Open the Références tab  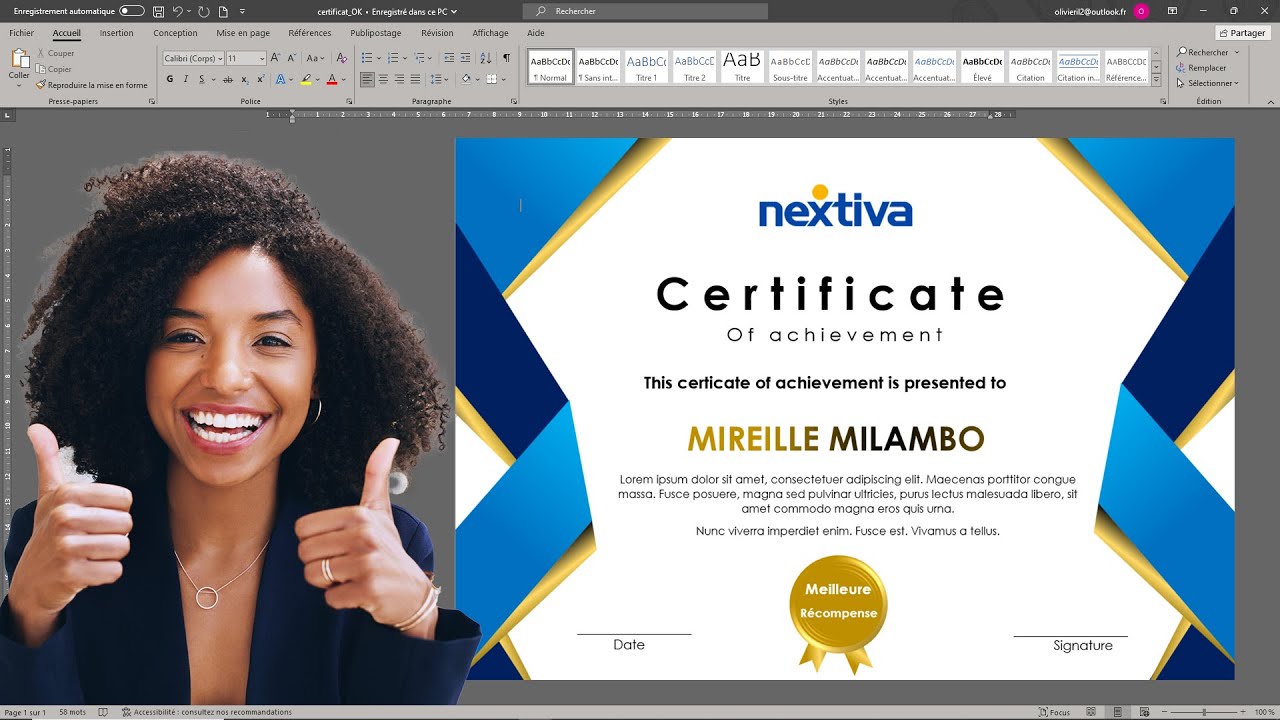[310, 33]
